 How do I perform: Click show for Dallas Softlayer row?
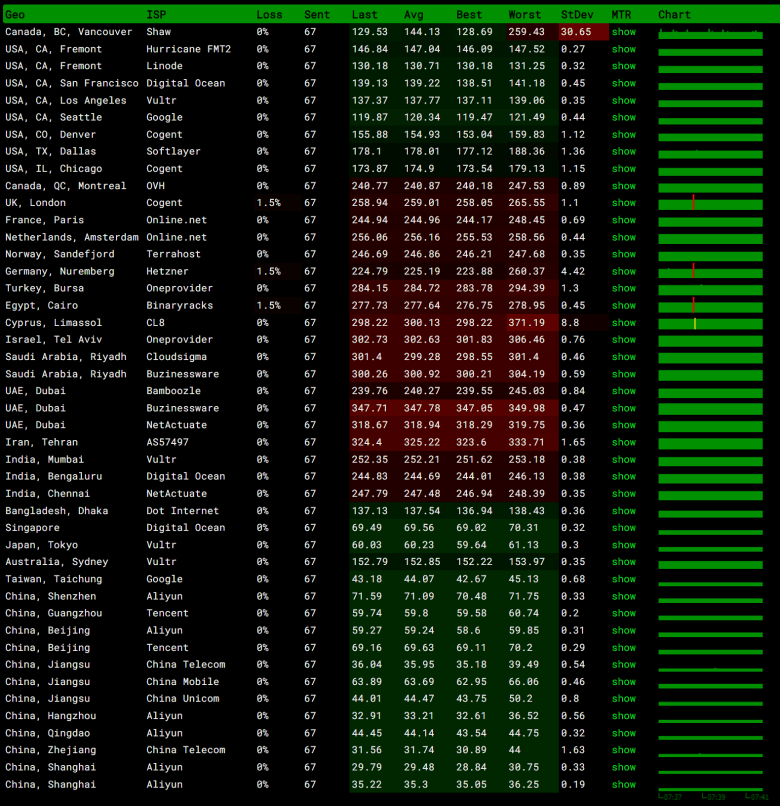(623, 152)
